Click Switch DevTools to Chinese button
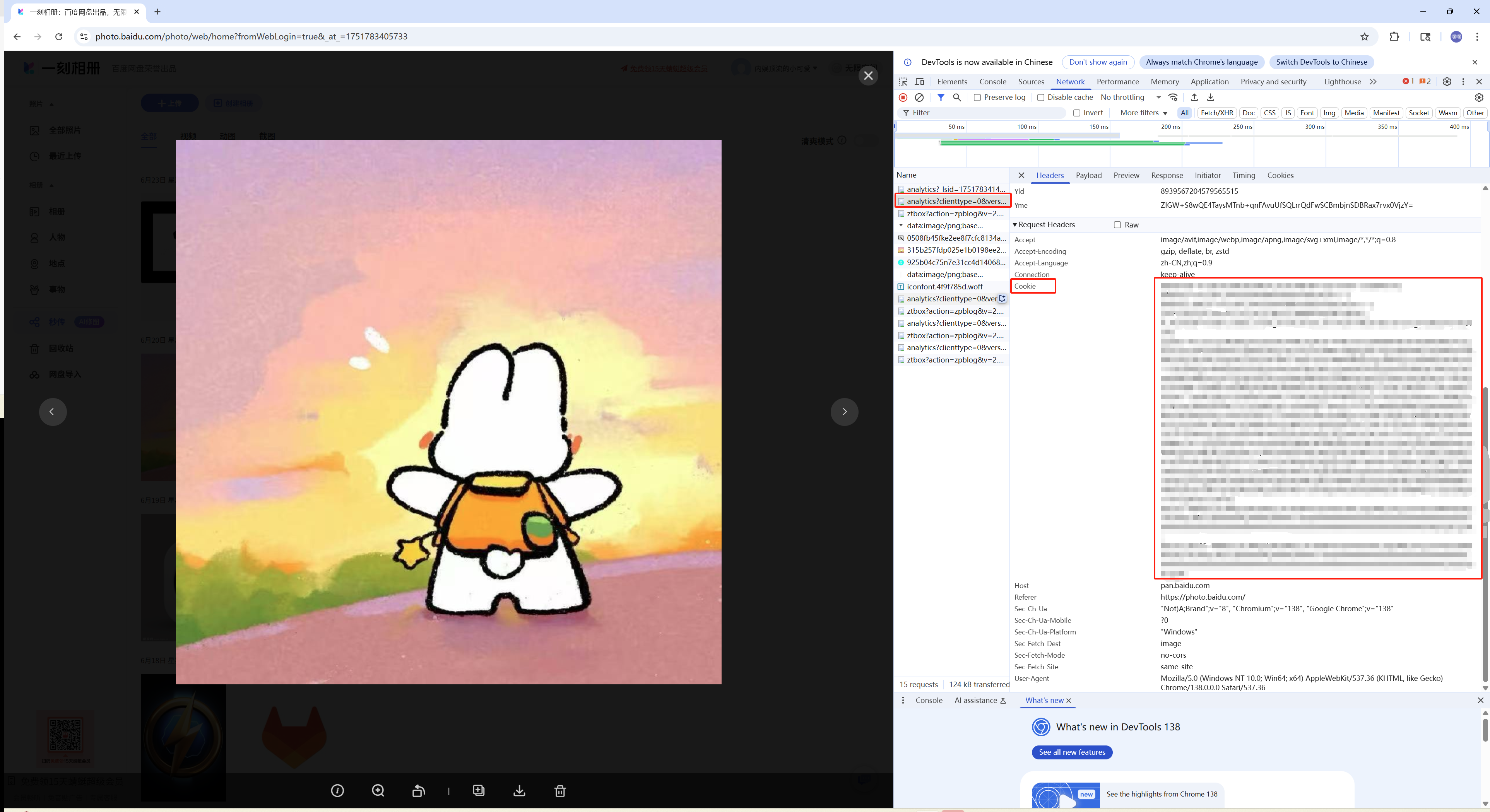This screenshot has width=1490, height=812. point(1321,62)
